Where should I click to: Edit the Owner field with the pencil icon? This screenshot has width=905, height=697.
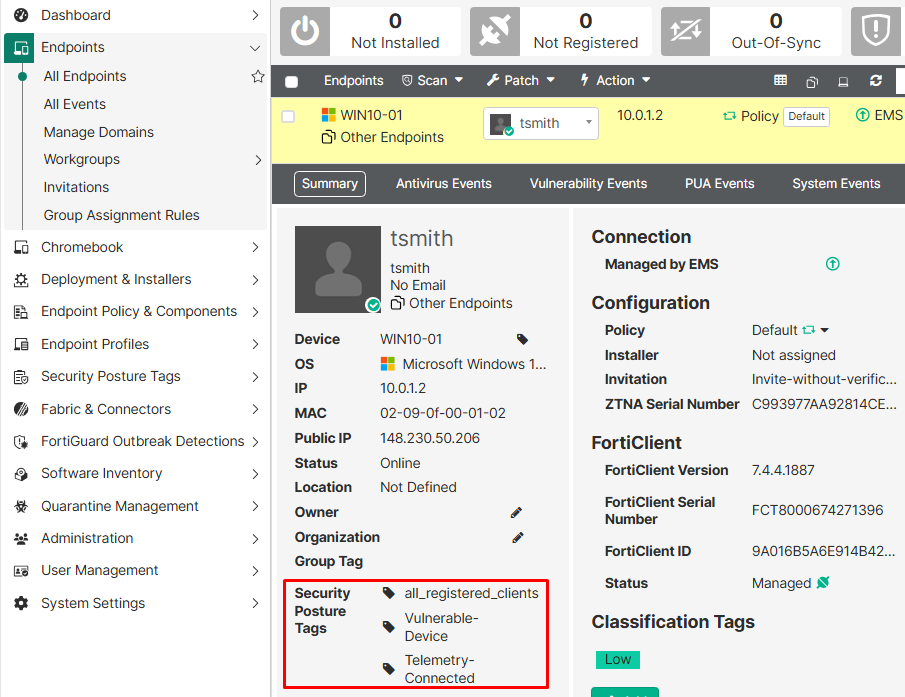pos(516,511)
